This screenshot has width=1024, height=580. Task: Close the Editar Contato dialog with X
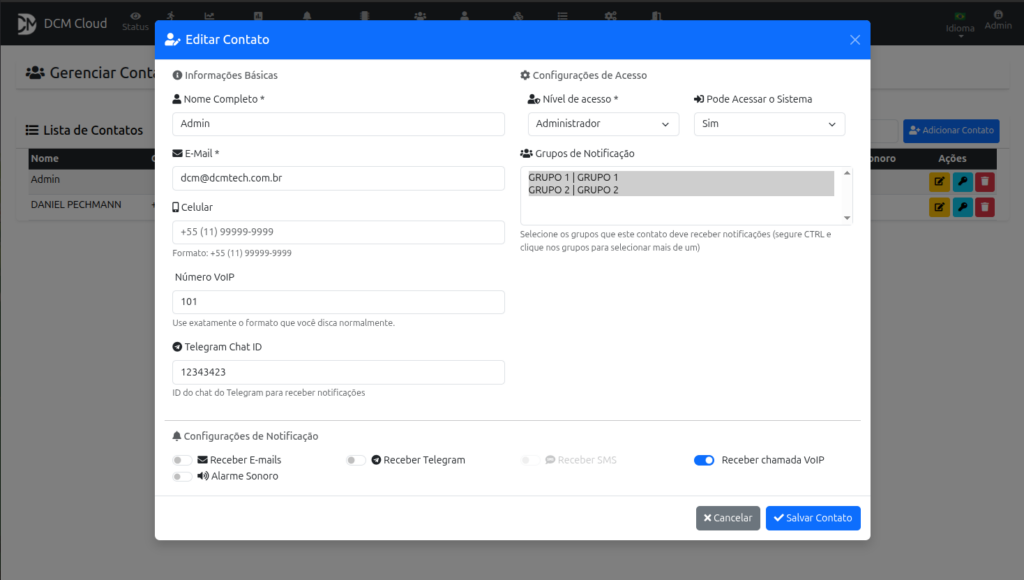point(854,40)
